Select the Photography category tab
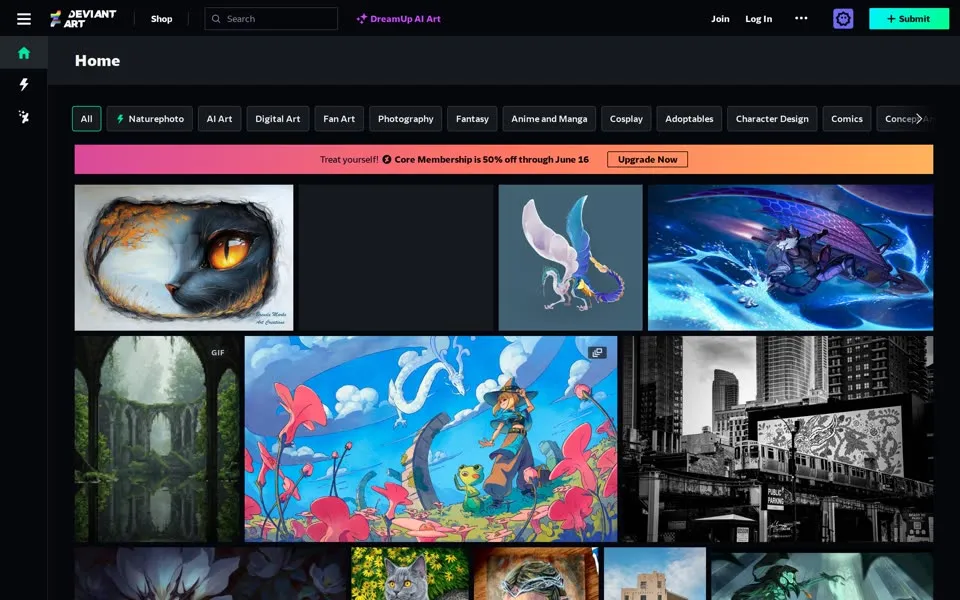 coord(405,119)
